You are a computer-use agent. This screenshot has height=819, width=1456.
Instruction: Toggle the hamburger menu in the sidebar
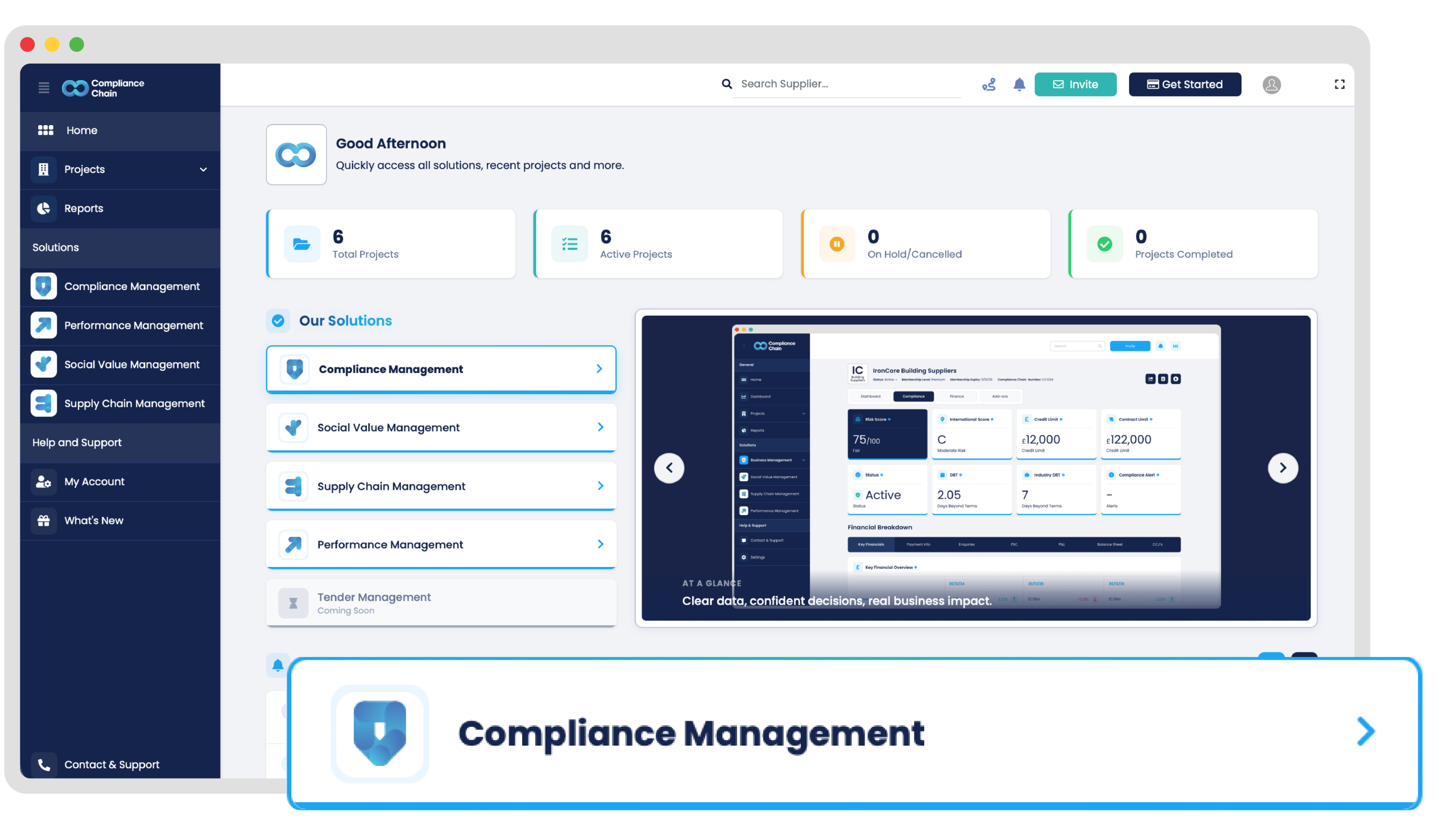tap(44, 88)
